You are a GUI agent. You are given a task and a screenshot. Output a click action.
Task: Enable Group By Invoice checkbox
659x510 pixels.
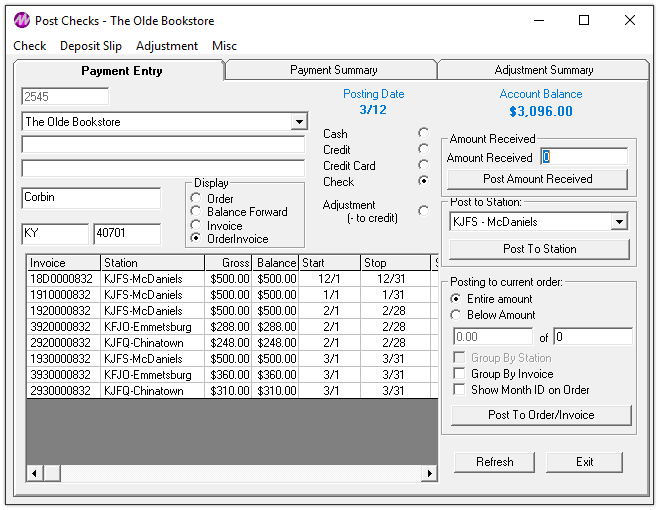(459, 374)
